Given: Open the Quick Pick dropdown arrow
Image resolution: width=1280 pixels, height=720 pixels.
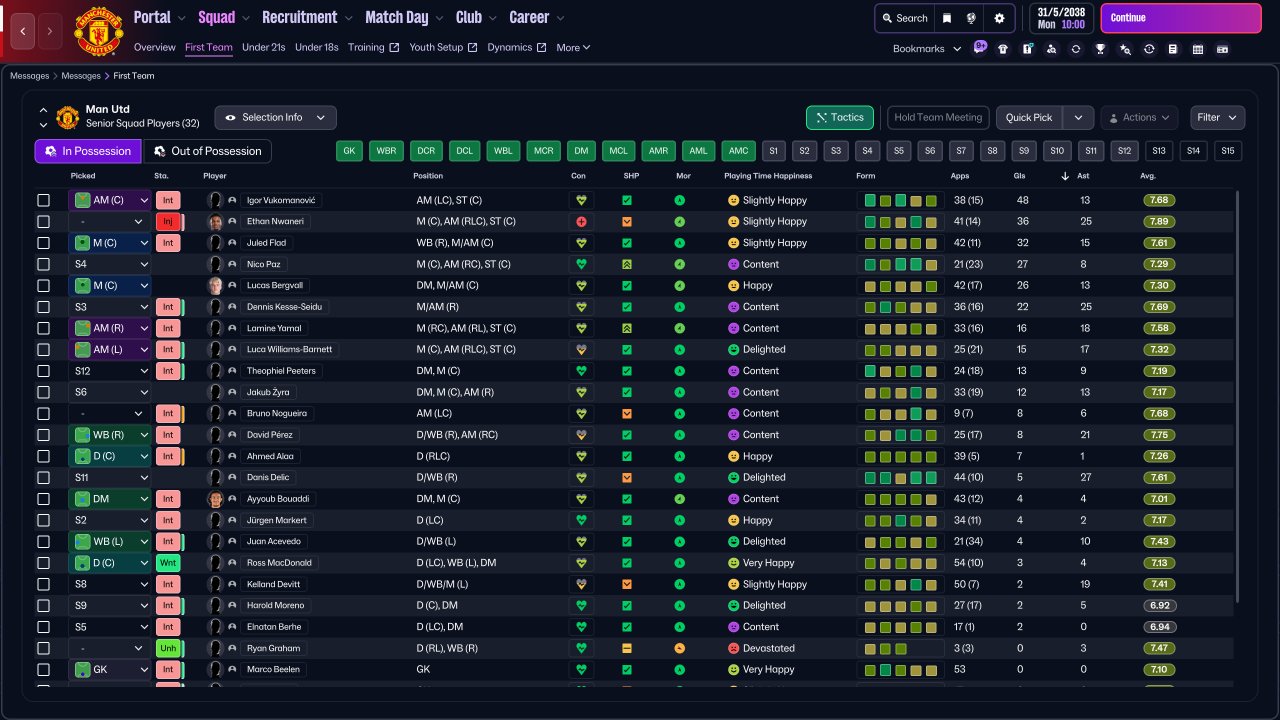Looking at the screenshot, I should pyautogui.click(x=1078, y=118).
